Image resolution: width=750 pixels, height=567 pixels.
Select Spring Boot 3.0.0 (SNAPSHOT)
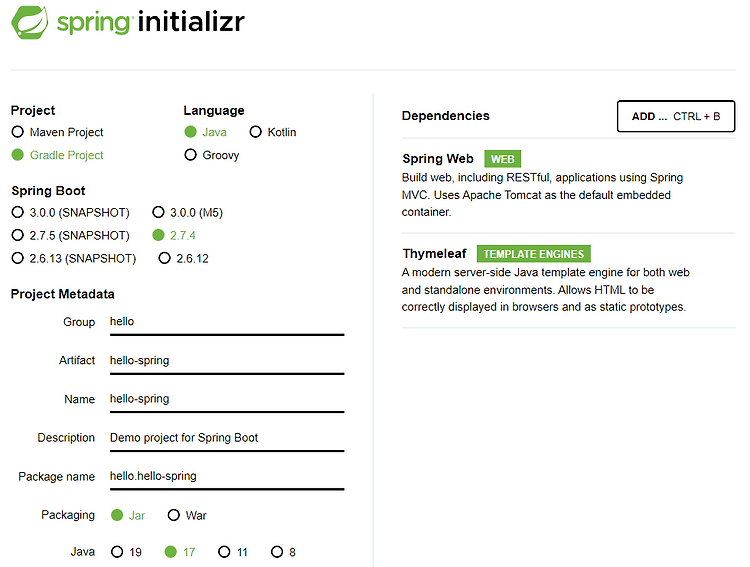click(18, 212)
